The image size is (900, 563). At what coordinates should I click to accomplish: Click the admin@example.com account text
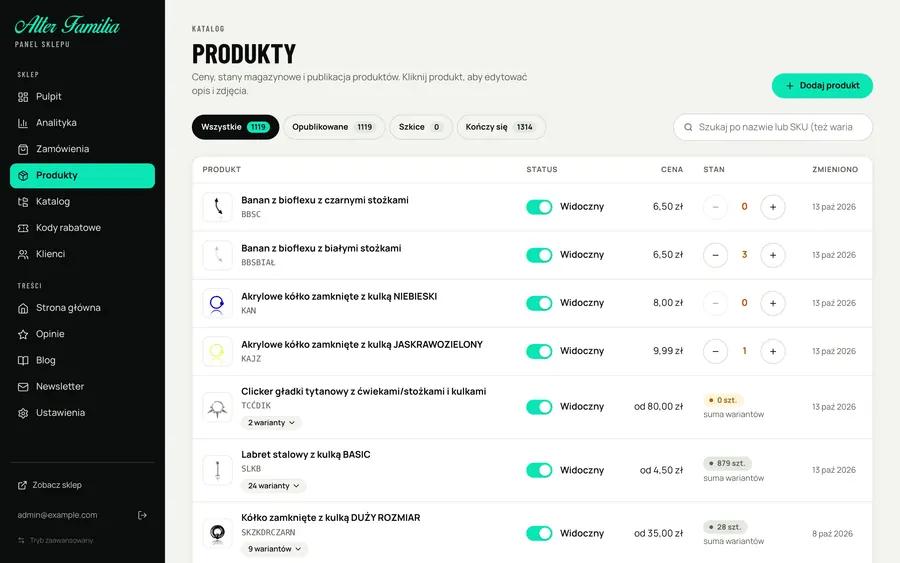point(57,515)
